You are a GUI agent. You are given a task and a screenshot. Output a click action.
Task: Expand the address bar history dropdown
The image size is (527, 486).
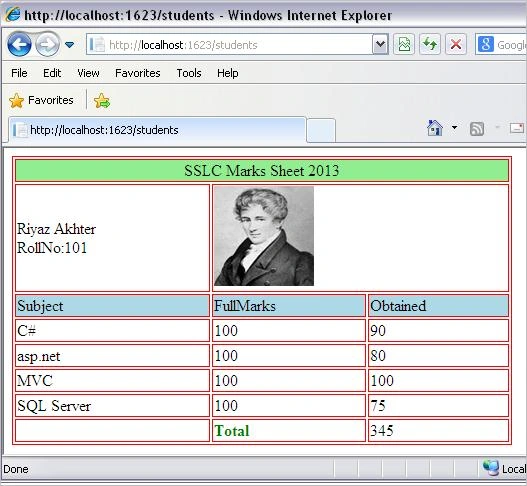(x=380, y=44)
